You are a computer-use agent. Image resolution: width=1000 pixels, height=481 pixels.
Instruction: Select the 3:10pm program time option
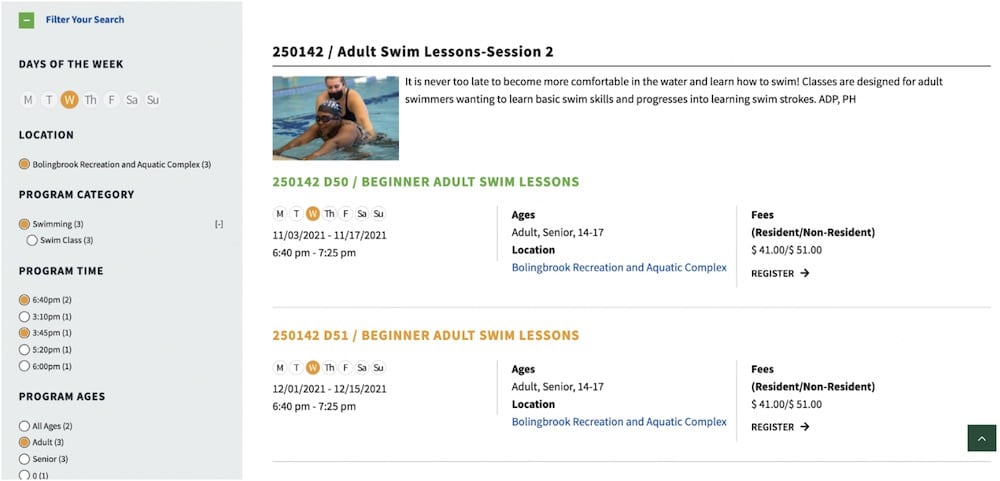[24, 317]
